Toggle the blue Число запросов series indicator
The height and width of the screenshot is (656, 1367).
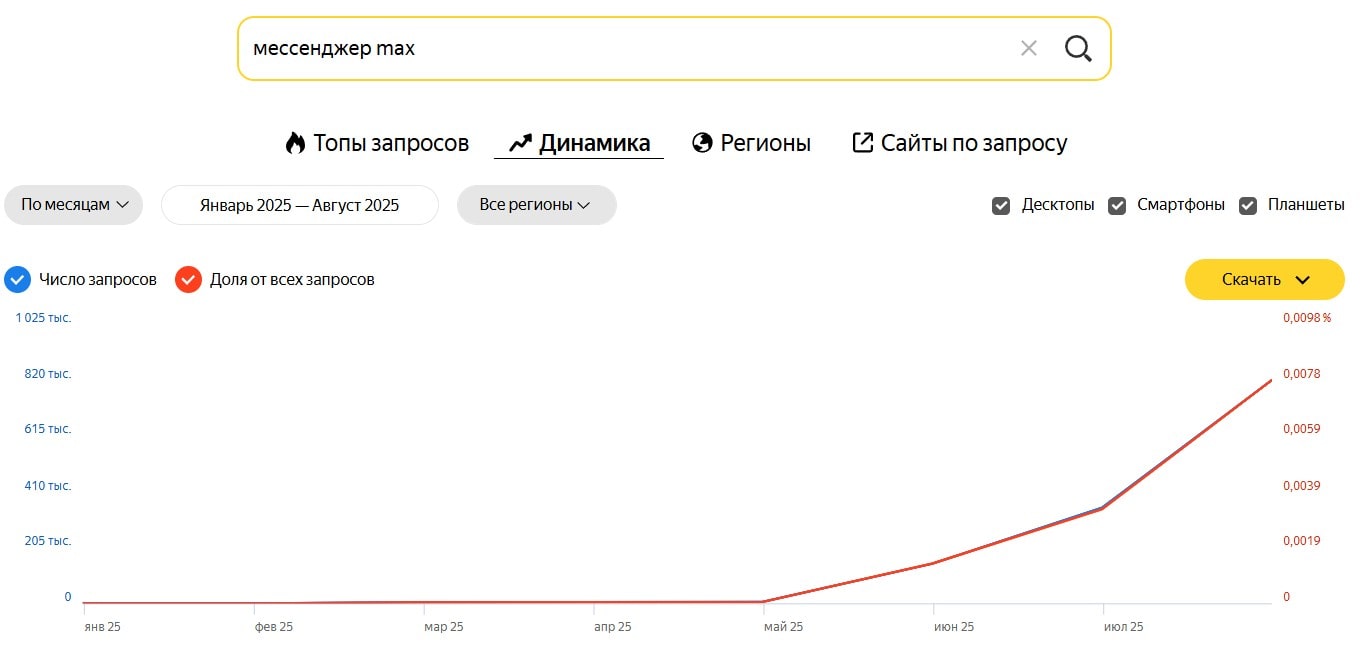[x=18, y=279]
